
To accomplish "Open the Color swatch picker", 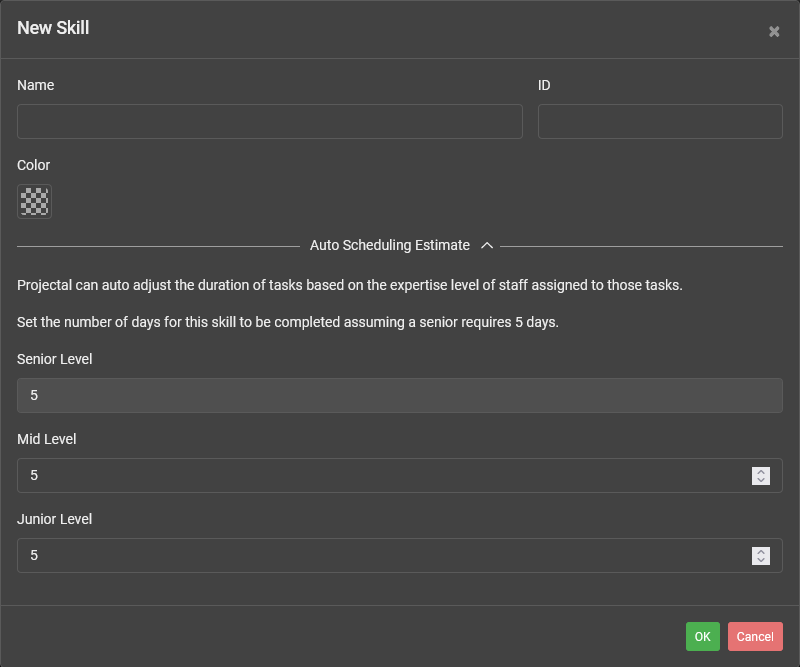I will (x=34, y=201).
